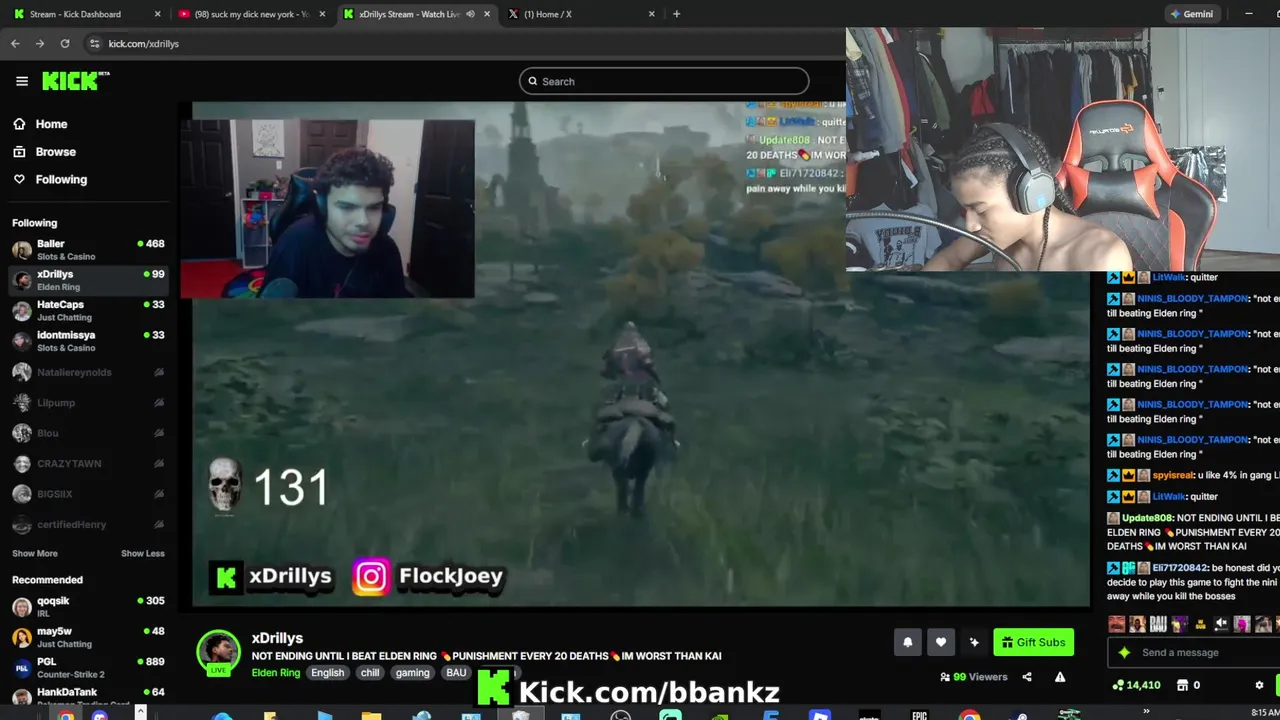Select the English tag
This screenshot has width=1280, height=720.
tap(327, 673)
